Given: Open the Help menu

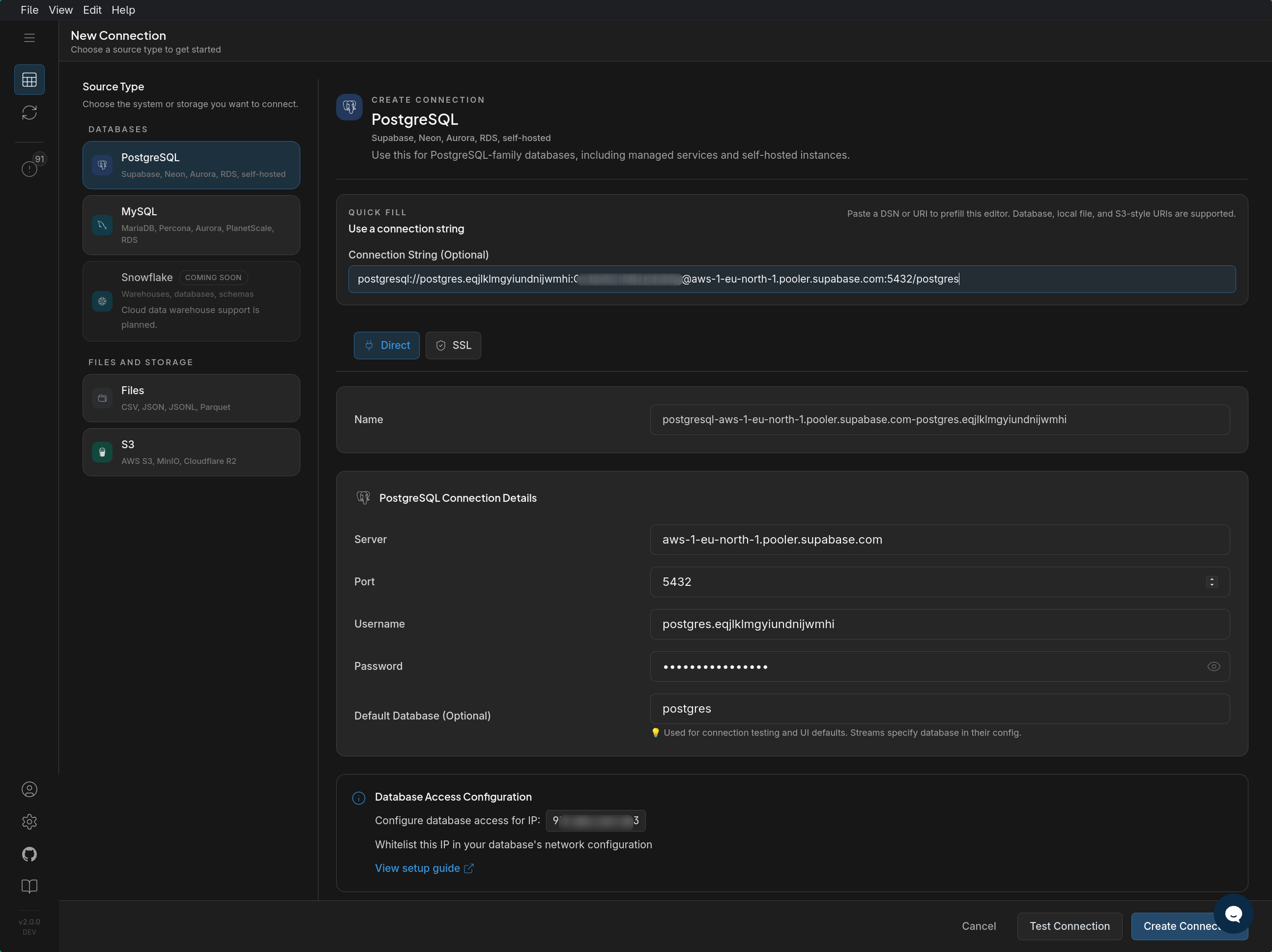Looking at the screenshot, I should point(123,10).
